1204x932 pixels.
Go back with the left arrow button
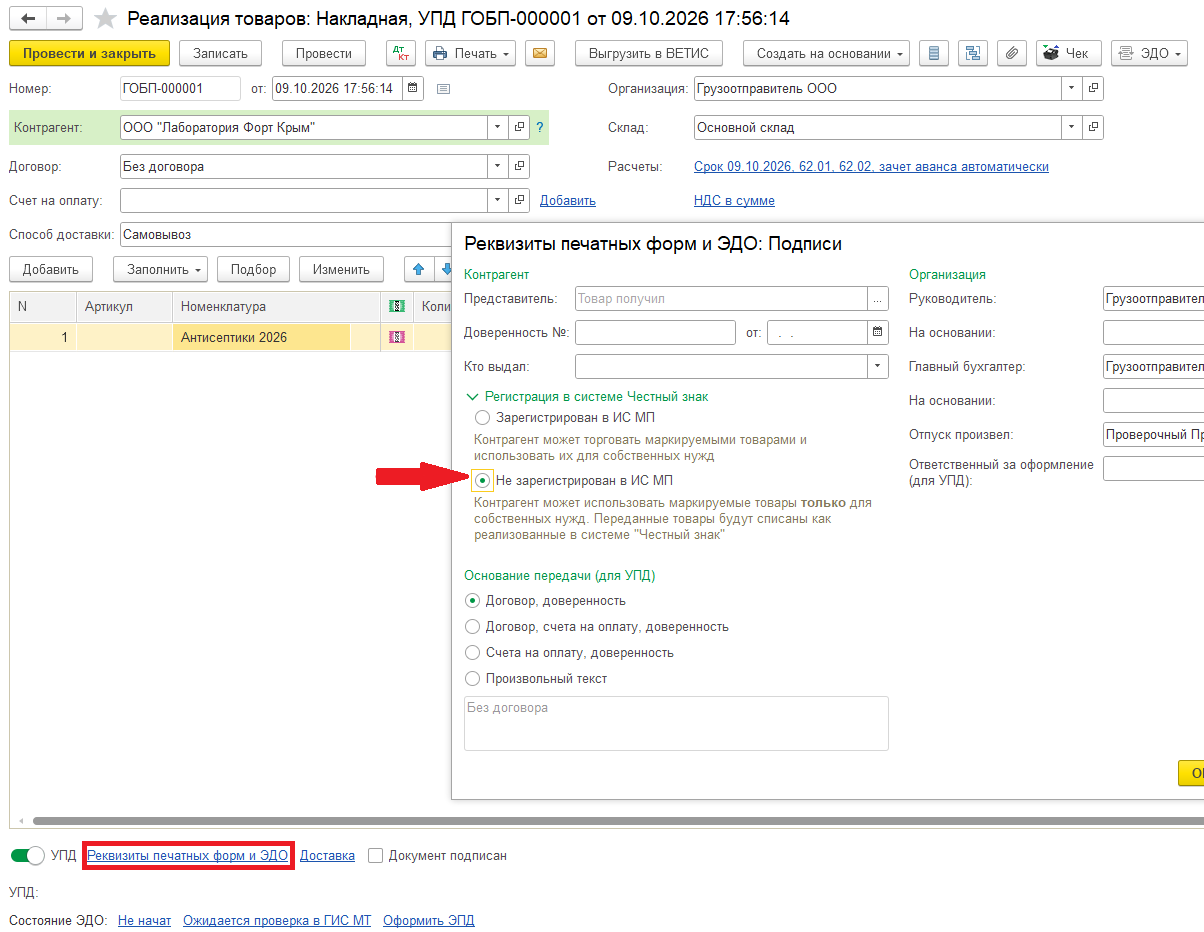27,19
